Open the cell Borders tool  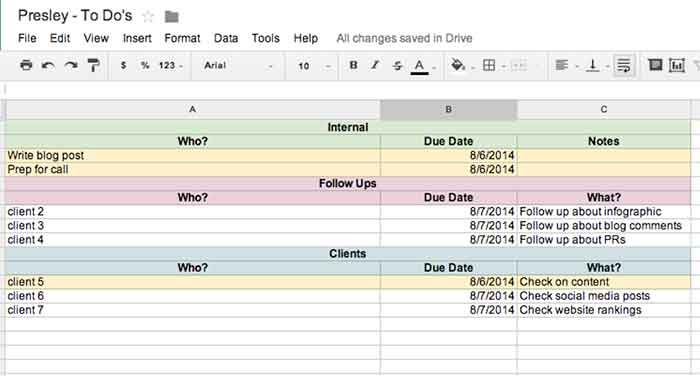click(489, 65)
